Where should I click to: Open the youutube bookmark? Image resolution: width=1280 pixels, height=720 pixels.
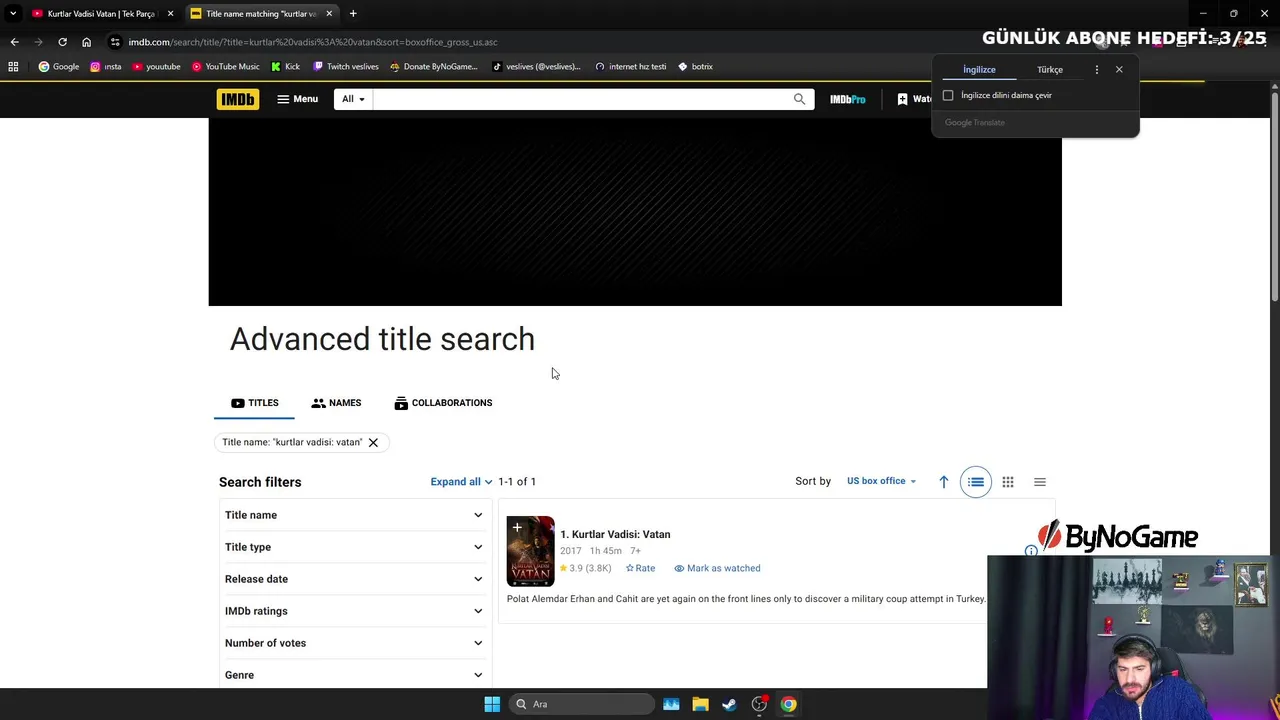pyautogui.click(x=157, y=67)
